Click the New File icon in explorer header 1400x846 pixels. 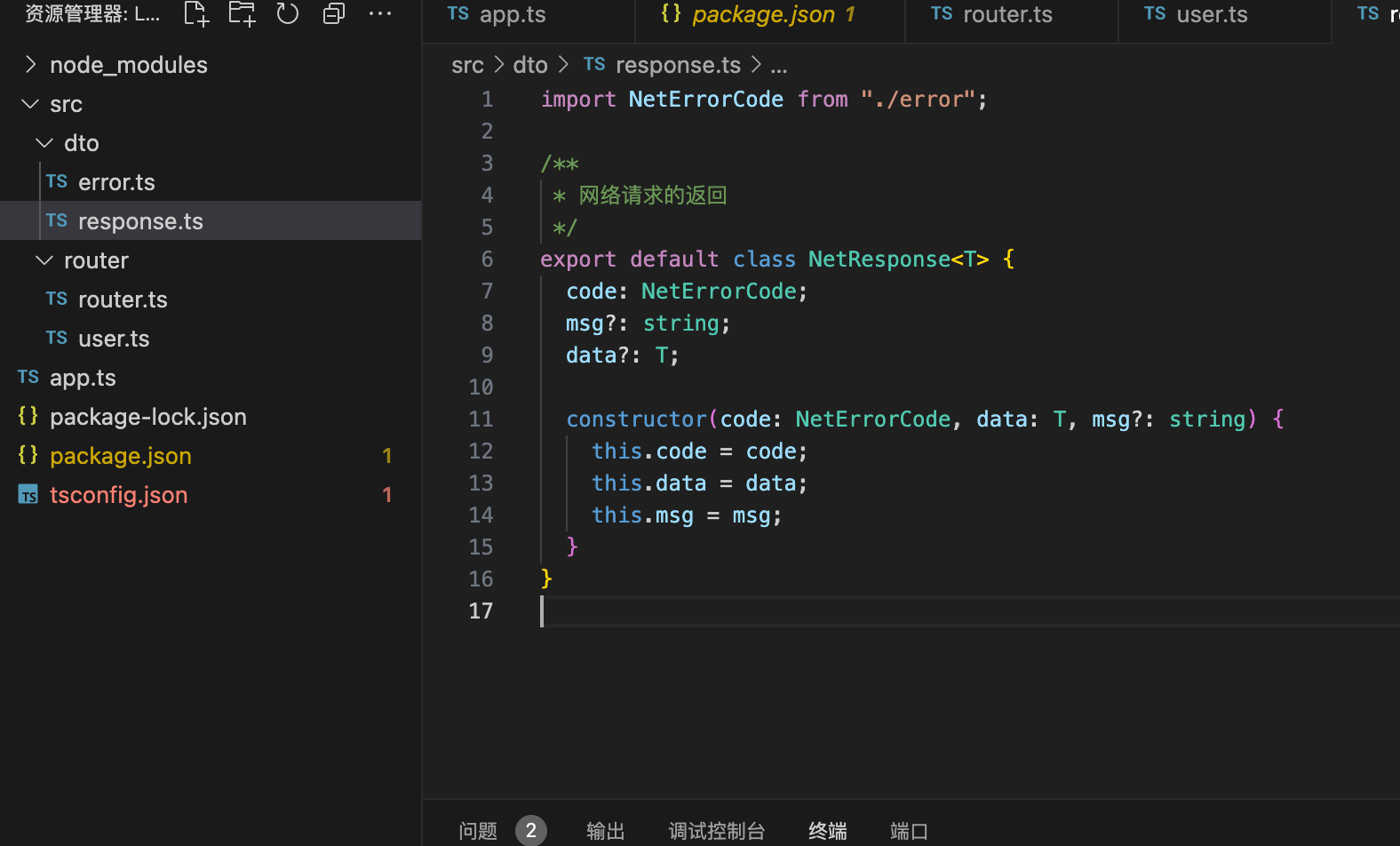195,14
